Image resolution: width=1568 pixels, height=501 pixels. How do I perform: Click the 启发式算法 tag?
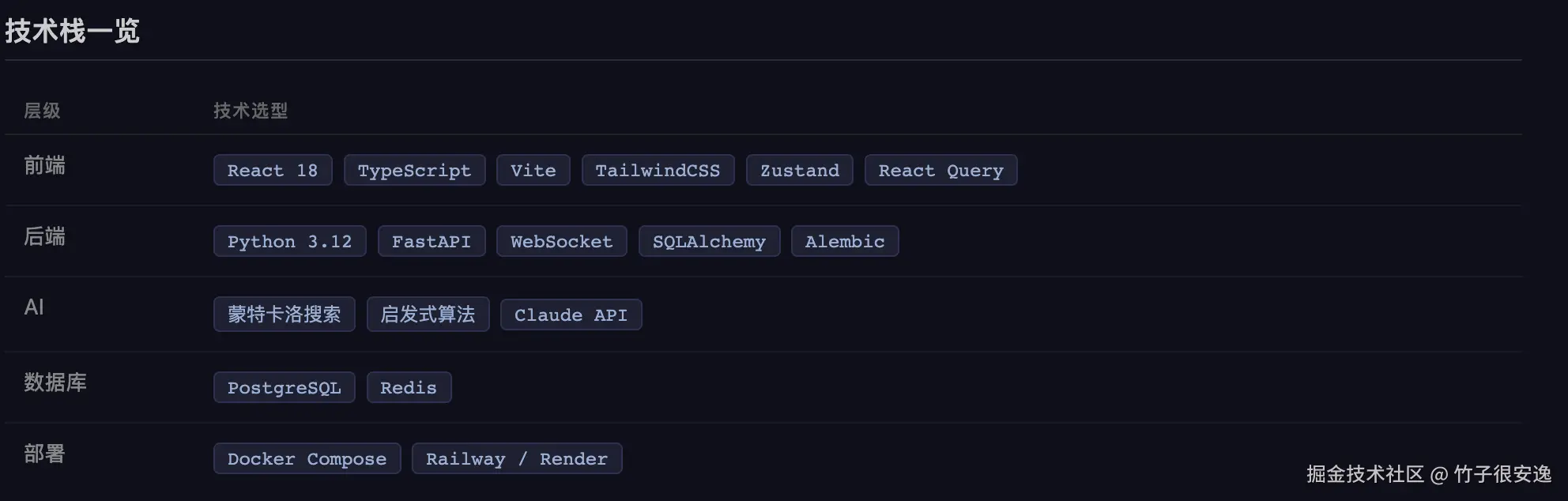[x=428, y=315]
